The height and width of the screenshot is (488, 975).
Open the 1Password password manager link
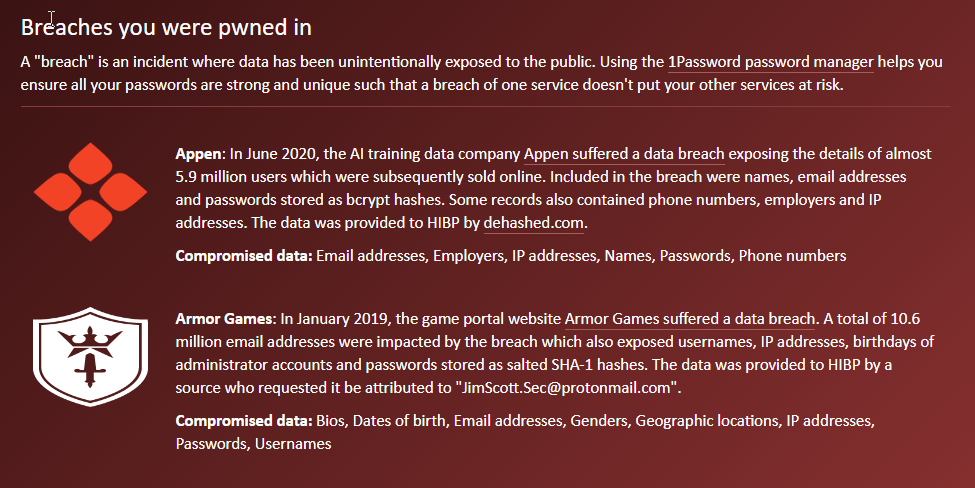[770, 62]
